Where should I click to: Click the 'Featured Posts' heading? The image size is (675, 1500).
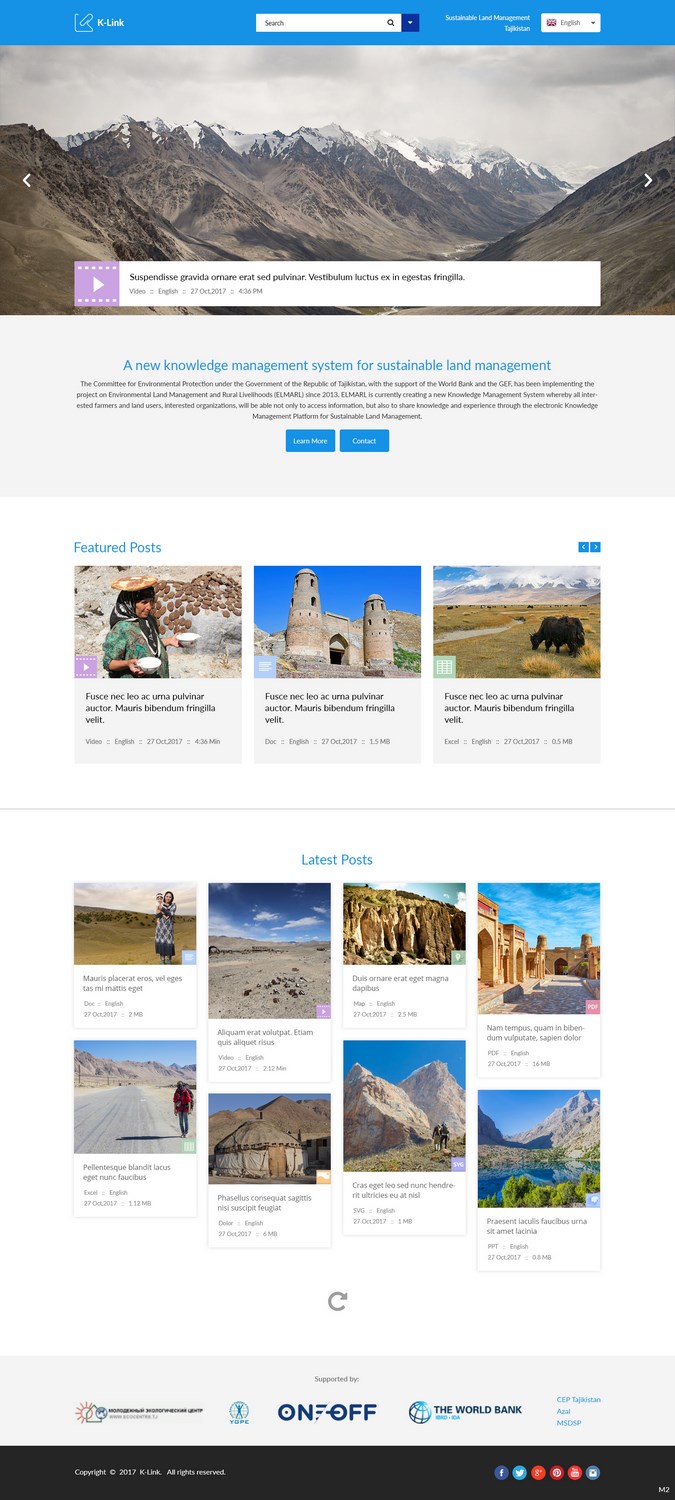tap(117, 547)
